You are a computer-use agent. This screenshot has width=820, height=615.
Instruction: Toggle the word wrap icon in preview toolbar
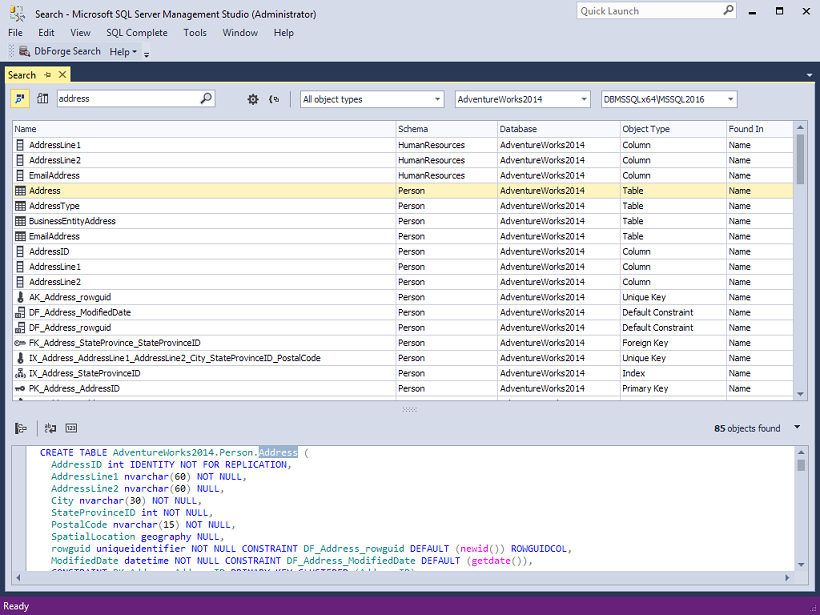(x=51, y=428)
